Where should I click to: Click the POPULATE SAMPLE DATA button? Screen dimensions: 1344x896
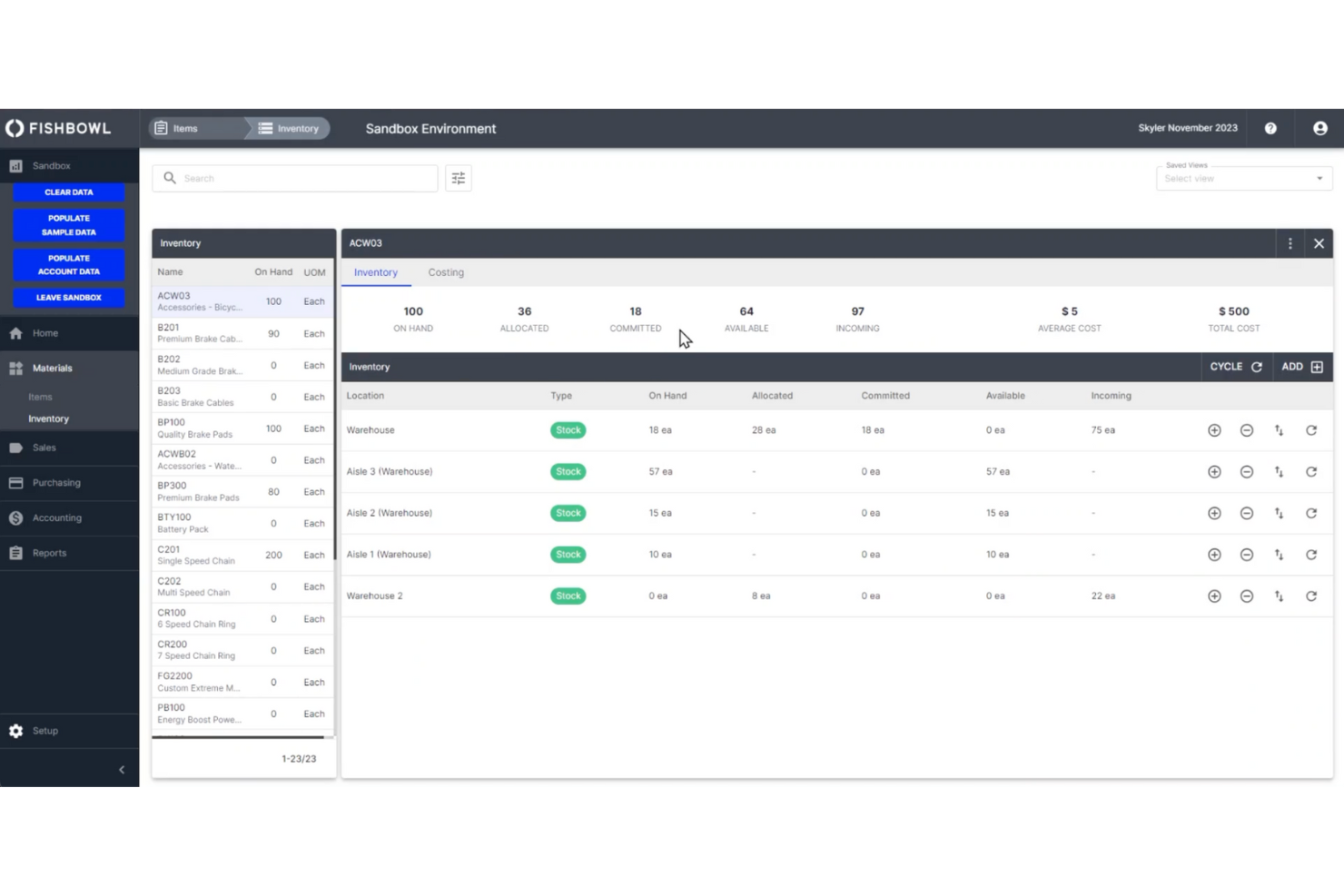click(68, 224)
